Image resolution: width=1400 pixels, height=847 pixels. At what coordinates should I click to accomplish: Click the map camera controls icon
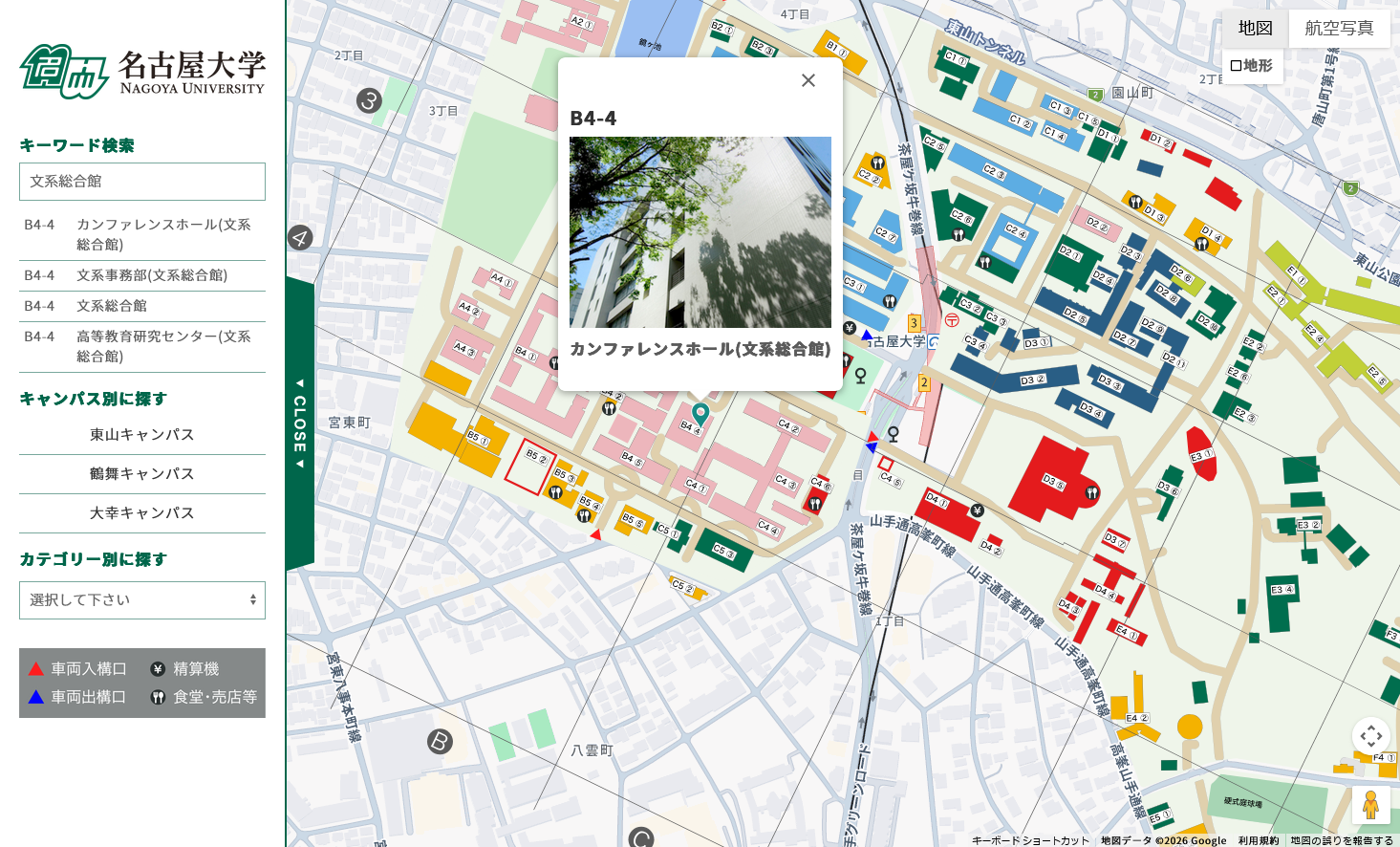coord(1370,735)
